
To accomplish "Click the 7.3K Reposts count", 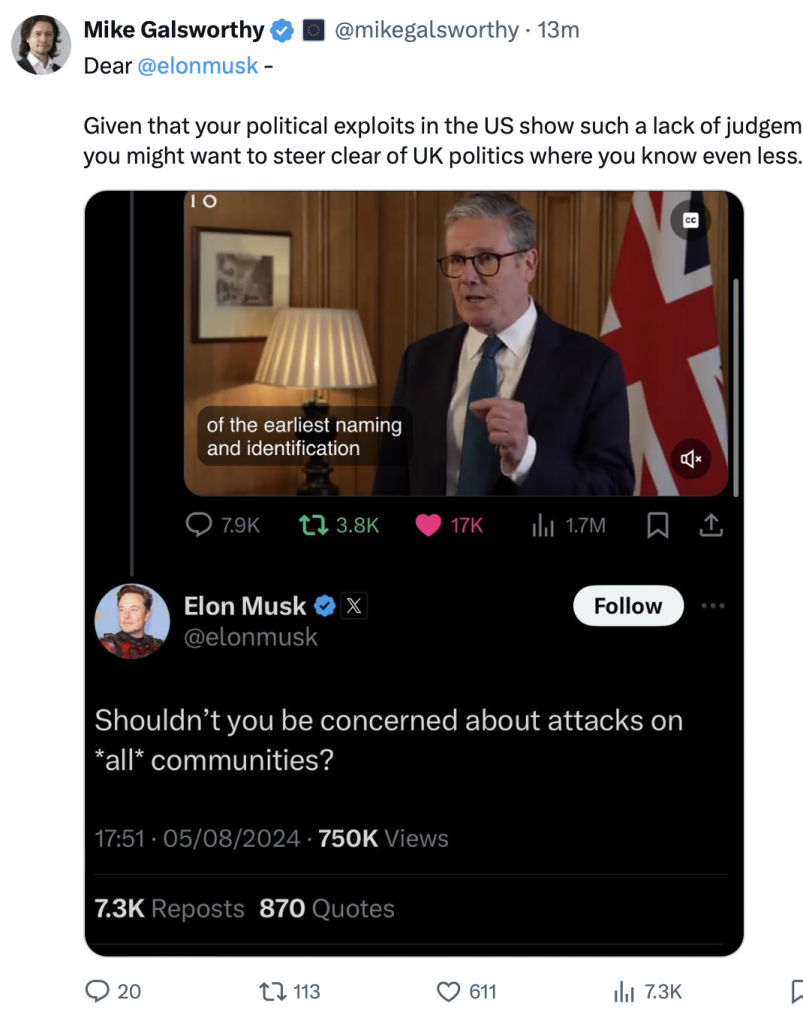I will click(169, 908).
